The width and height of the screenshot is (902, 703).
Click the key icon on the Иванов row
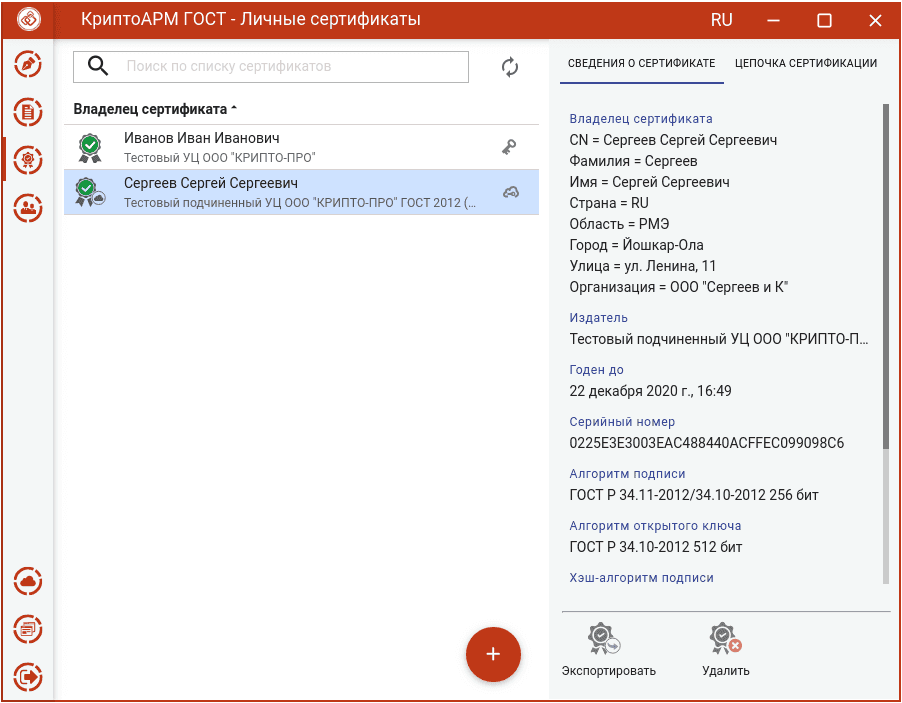click(509, 147)
